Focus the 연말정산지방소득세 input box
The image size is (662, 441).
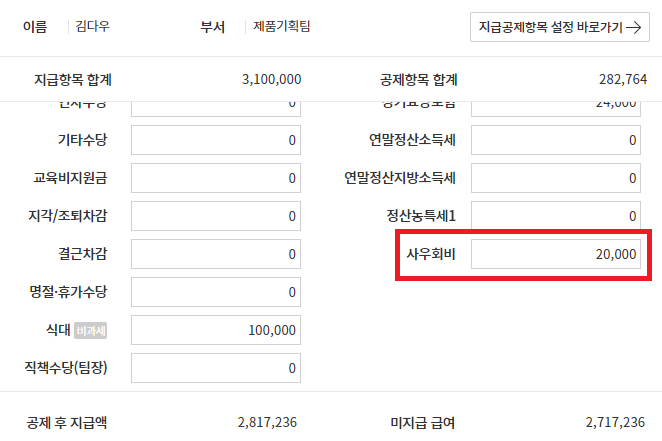(556, 178)
